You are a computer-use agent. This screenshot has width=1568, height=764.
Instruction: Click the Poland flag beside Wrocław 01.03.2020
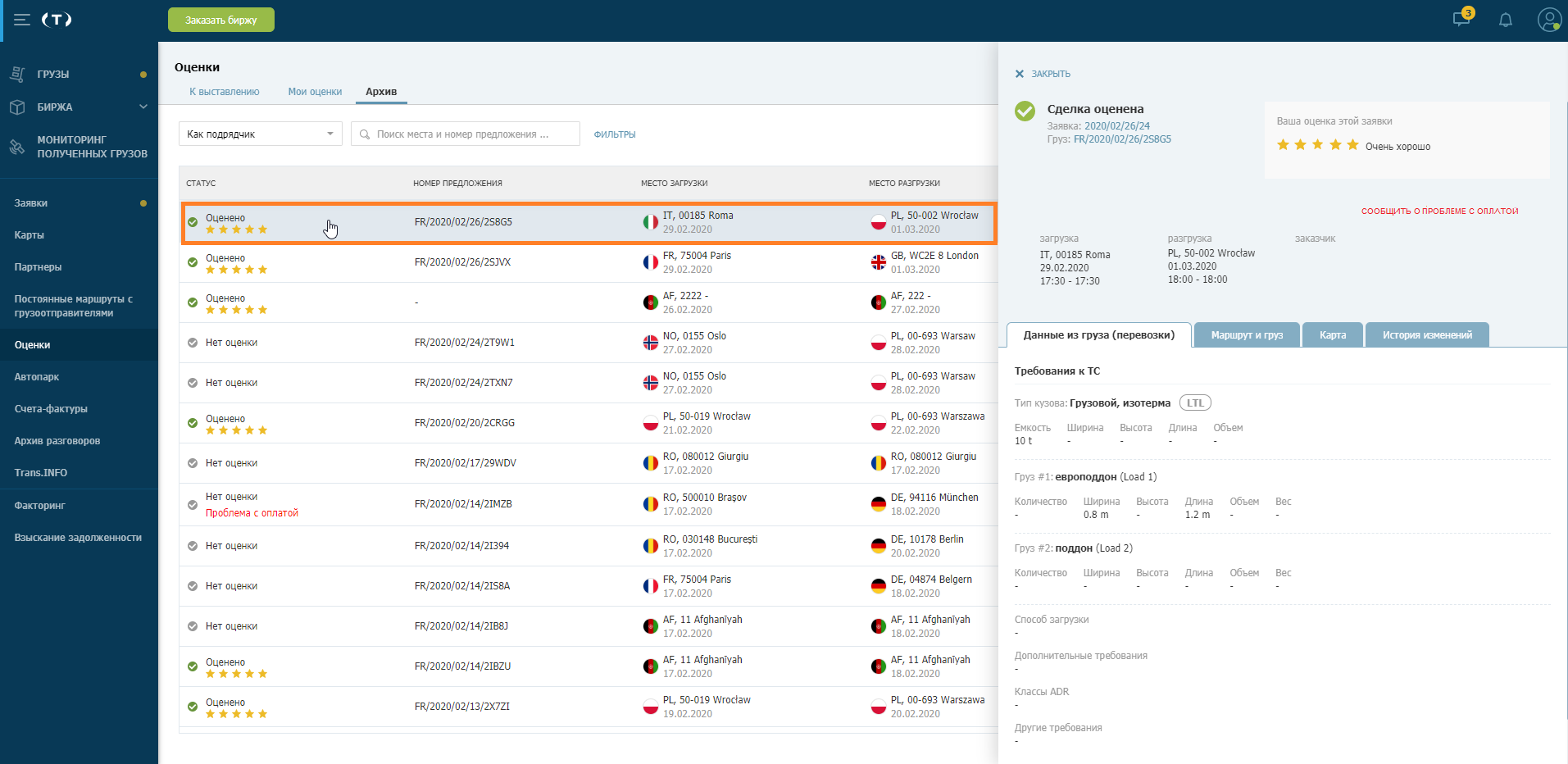pos(879,222)
